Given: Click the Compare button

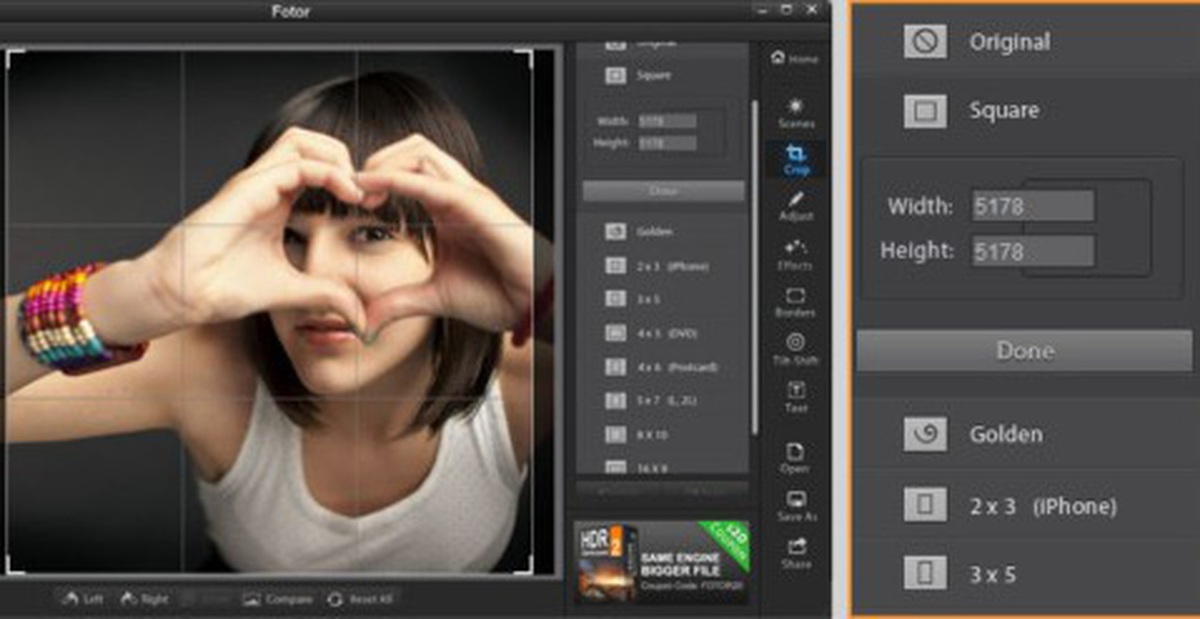Looking at the screenshot, I should (x=278, y=599).
